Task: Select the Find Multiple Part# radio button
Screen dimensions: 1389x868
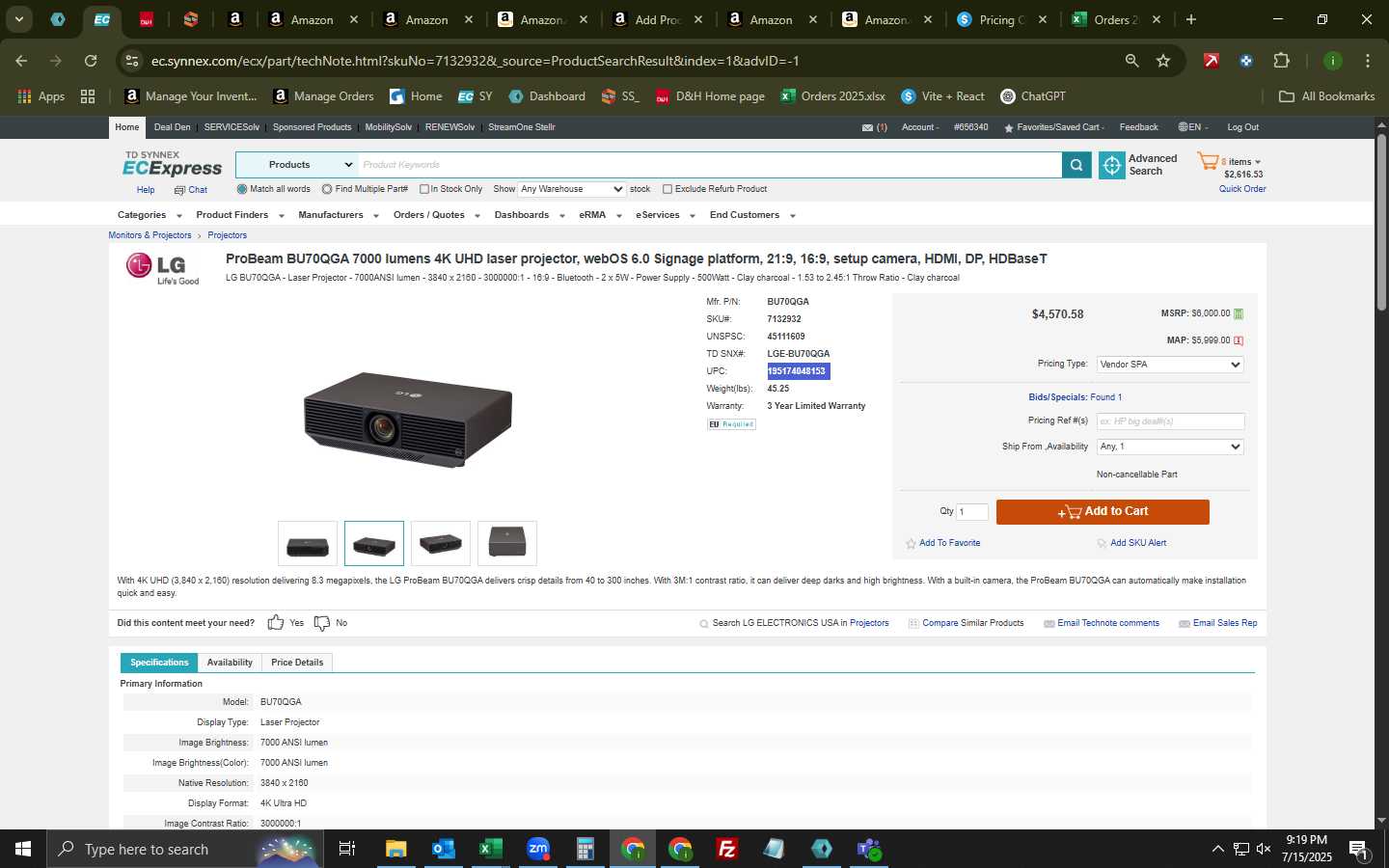Action: pyautogui.click(x=327, y=189)
